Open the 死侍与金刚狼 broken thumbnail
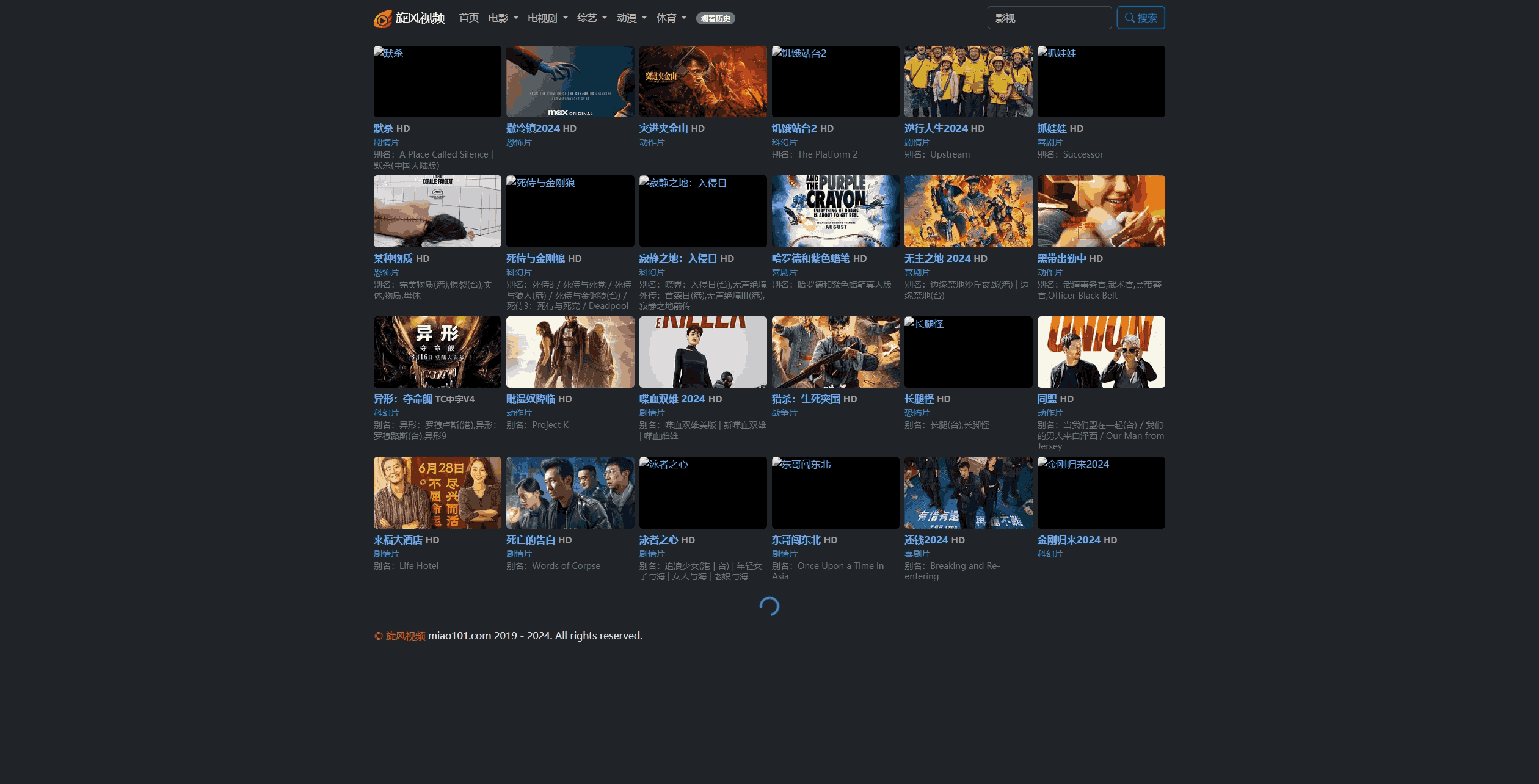 click(x=570, y=211)
